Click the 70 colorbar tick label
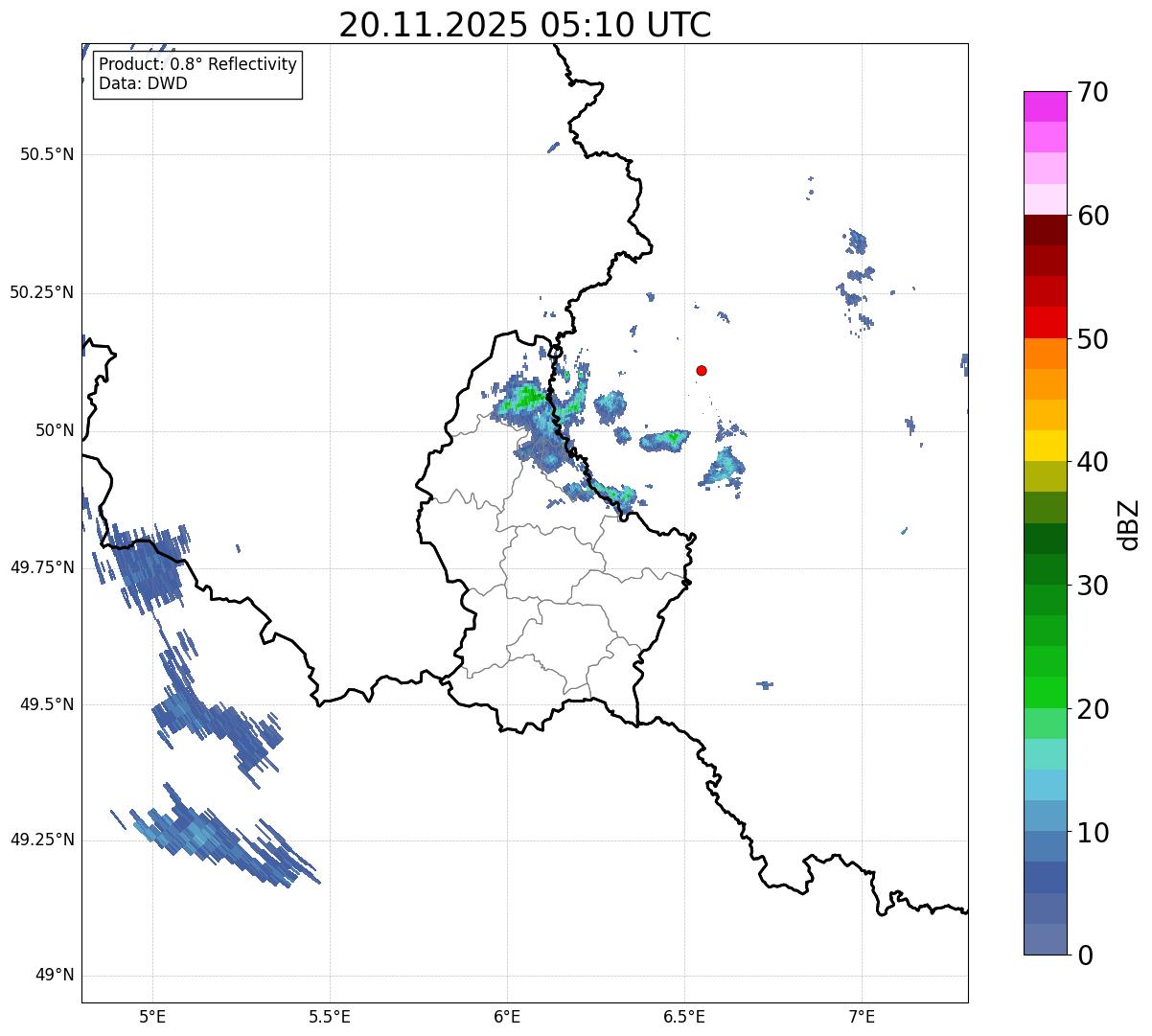This screenshot has width=1152, height=1036. [x=1093, y=92]
